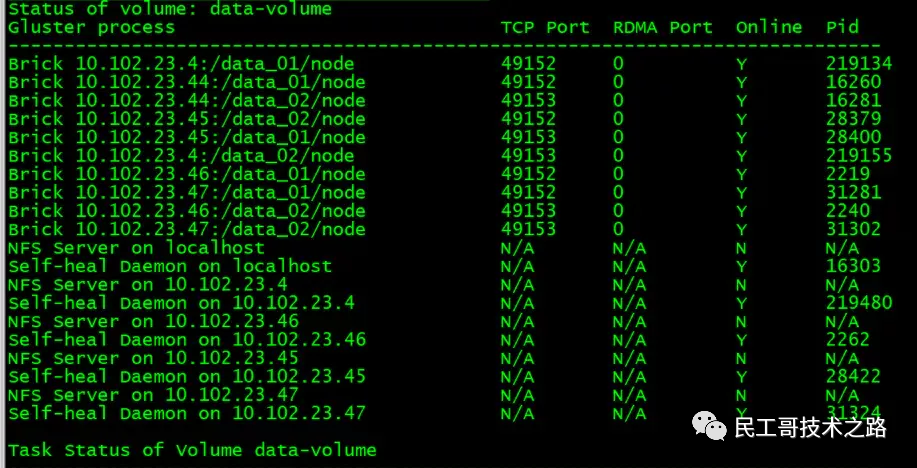Image resolution: width=917 pixels, height=468 pixels.
Task: Select 'Brick 10.102.23.45:/data_02/node' text
Action: tap(187, 119)
